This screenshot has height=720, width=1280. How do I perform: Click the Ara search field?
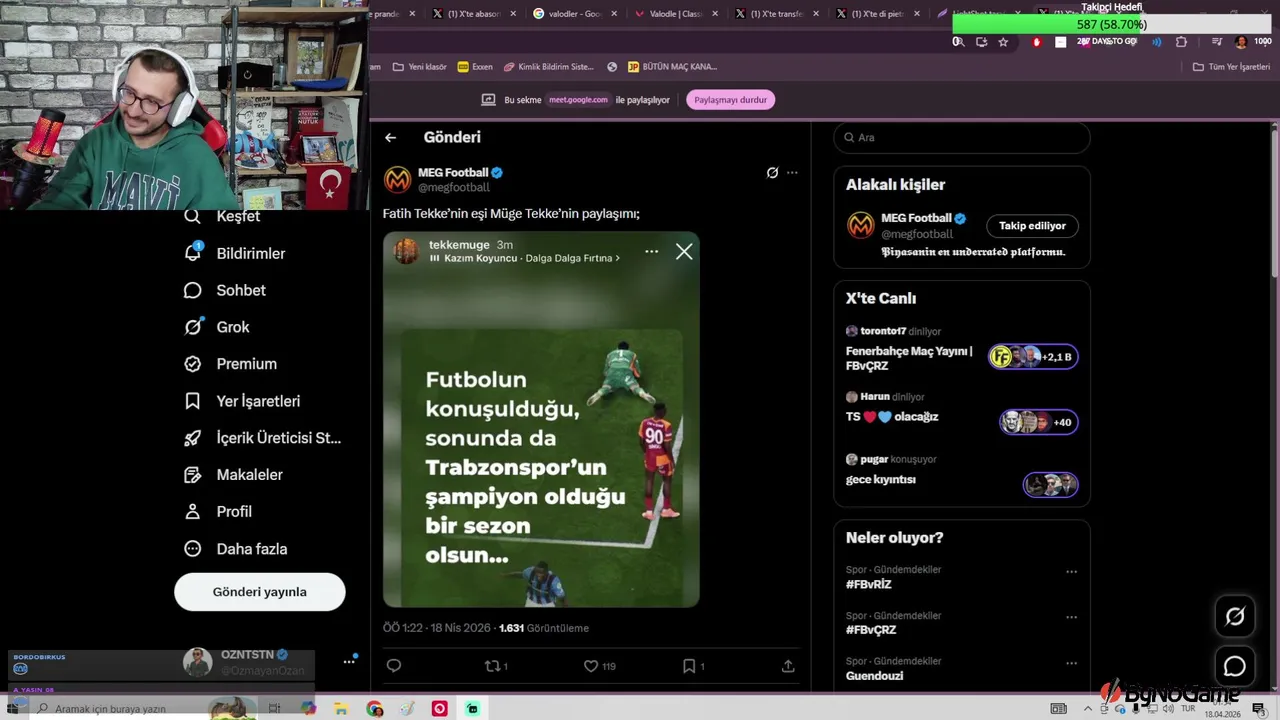tap(962, 138)
